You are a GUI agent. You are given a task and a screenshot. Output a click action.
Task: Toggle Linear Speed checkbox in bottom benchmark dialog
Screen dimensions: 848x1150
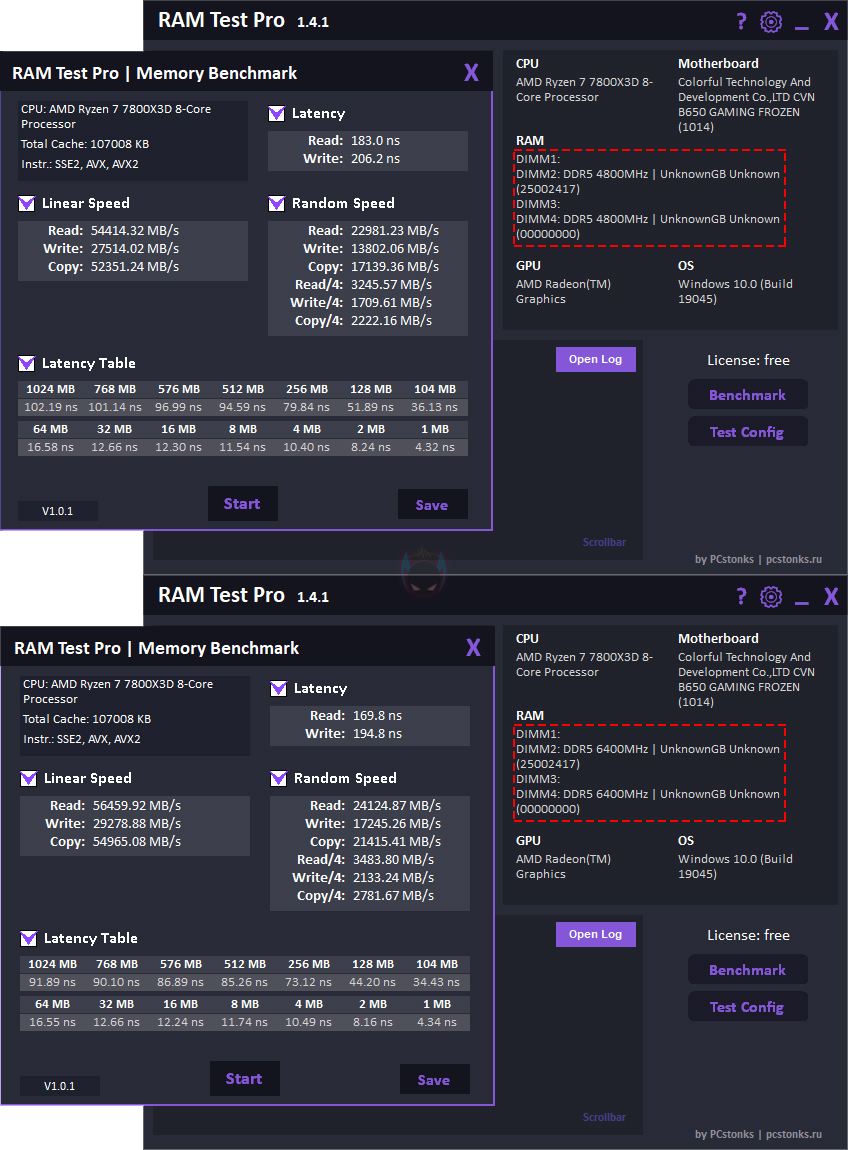pyautogui.click(x=29, y=778)
